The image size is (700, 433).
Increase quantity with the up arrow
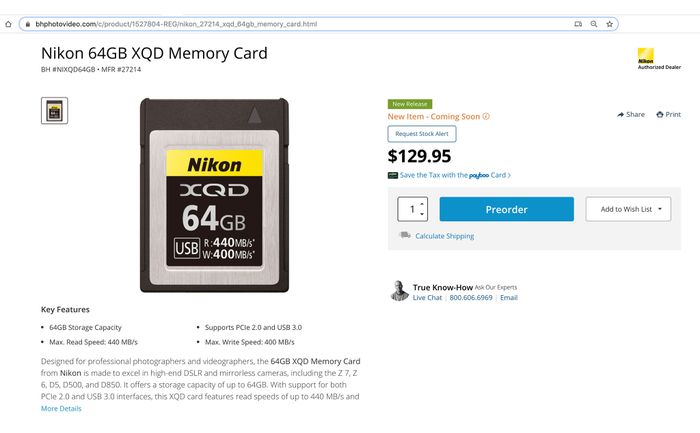point(422,204)
